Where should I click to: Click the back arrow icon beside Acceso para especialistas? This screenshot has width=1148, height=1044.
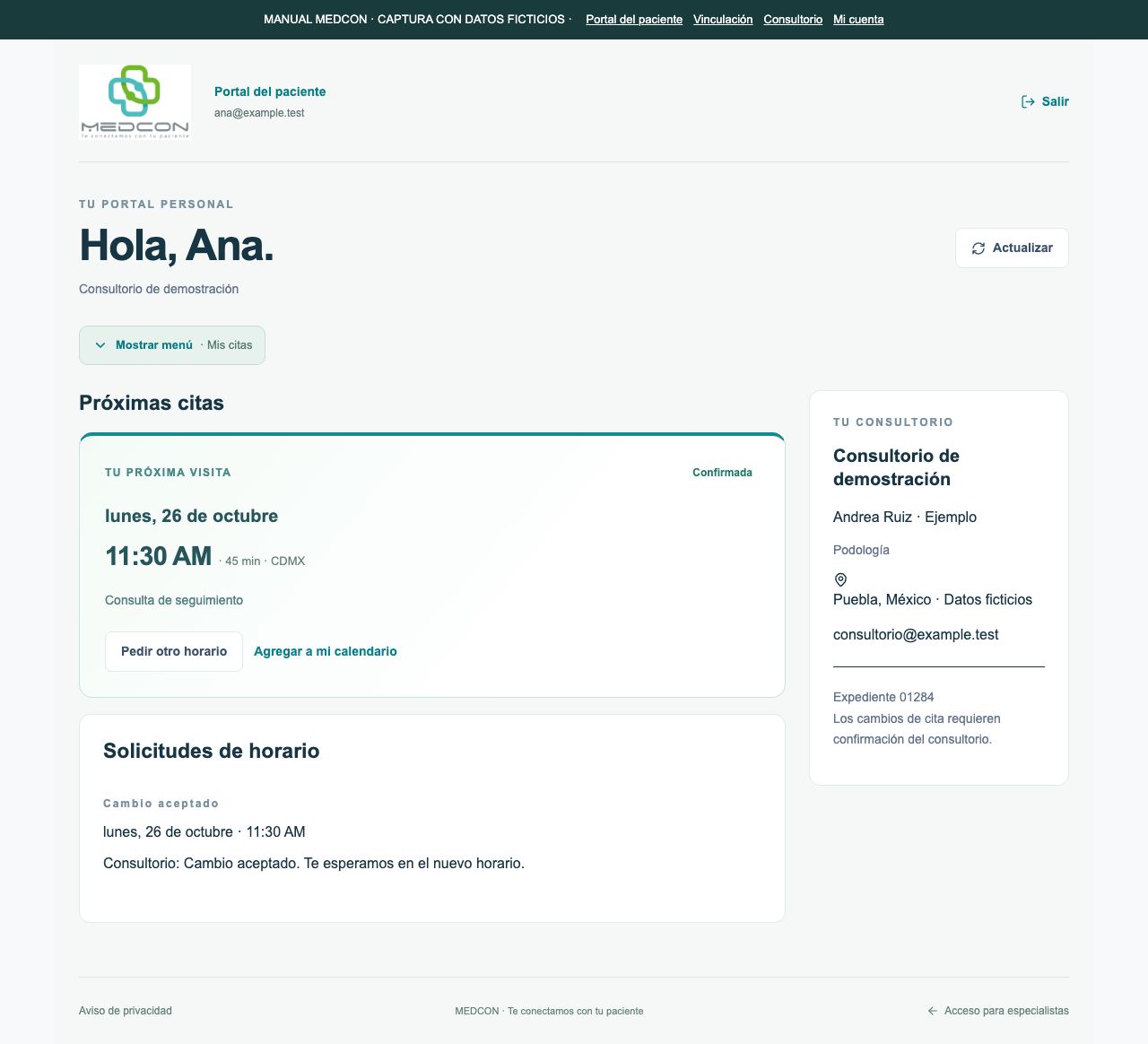point(933,1011)
